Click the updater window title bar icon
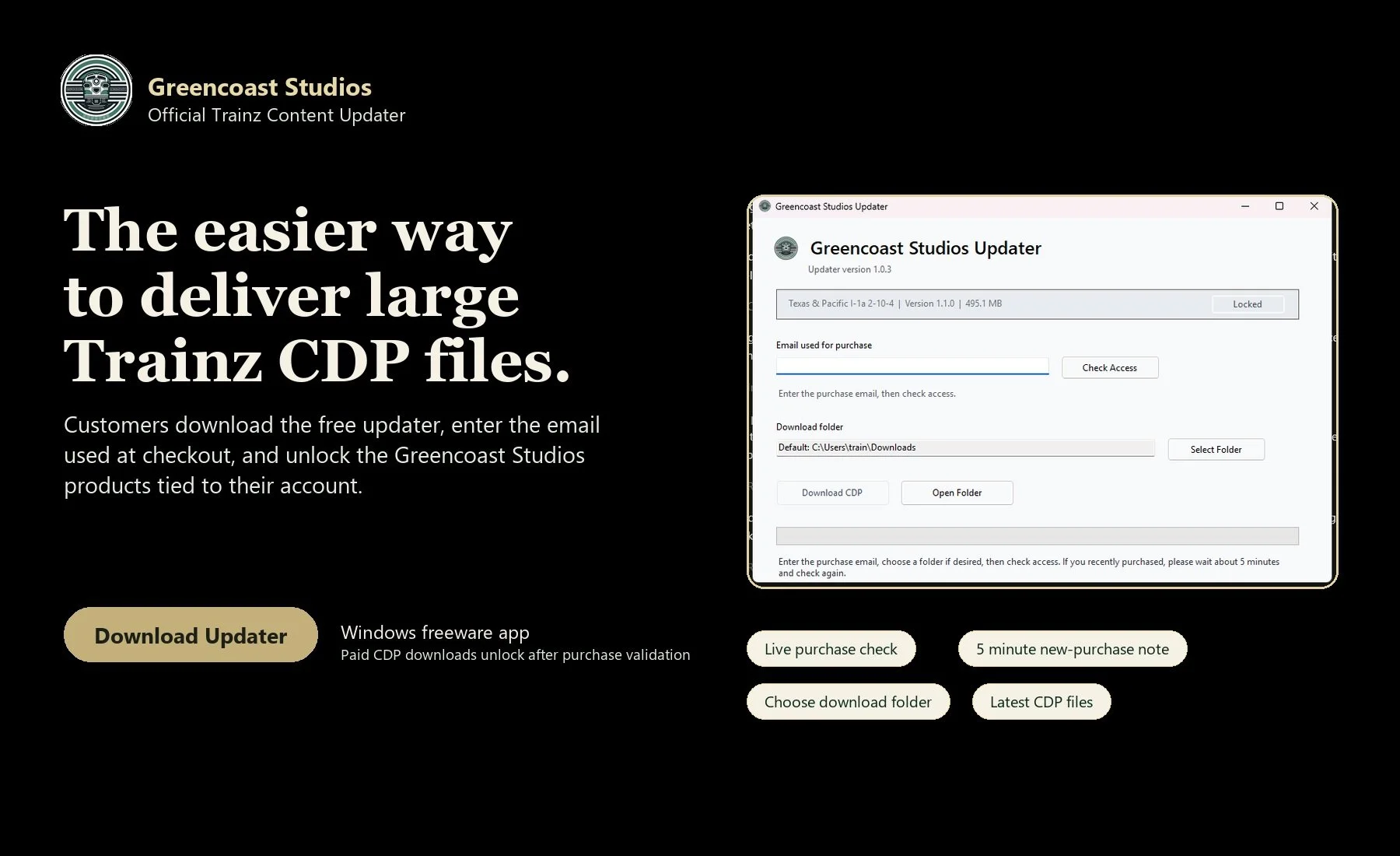1400x856 pixels. (765, 206)
